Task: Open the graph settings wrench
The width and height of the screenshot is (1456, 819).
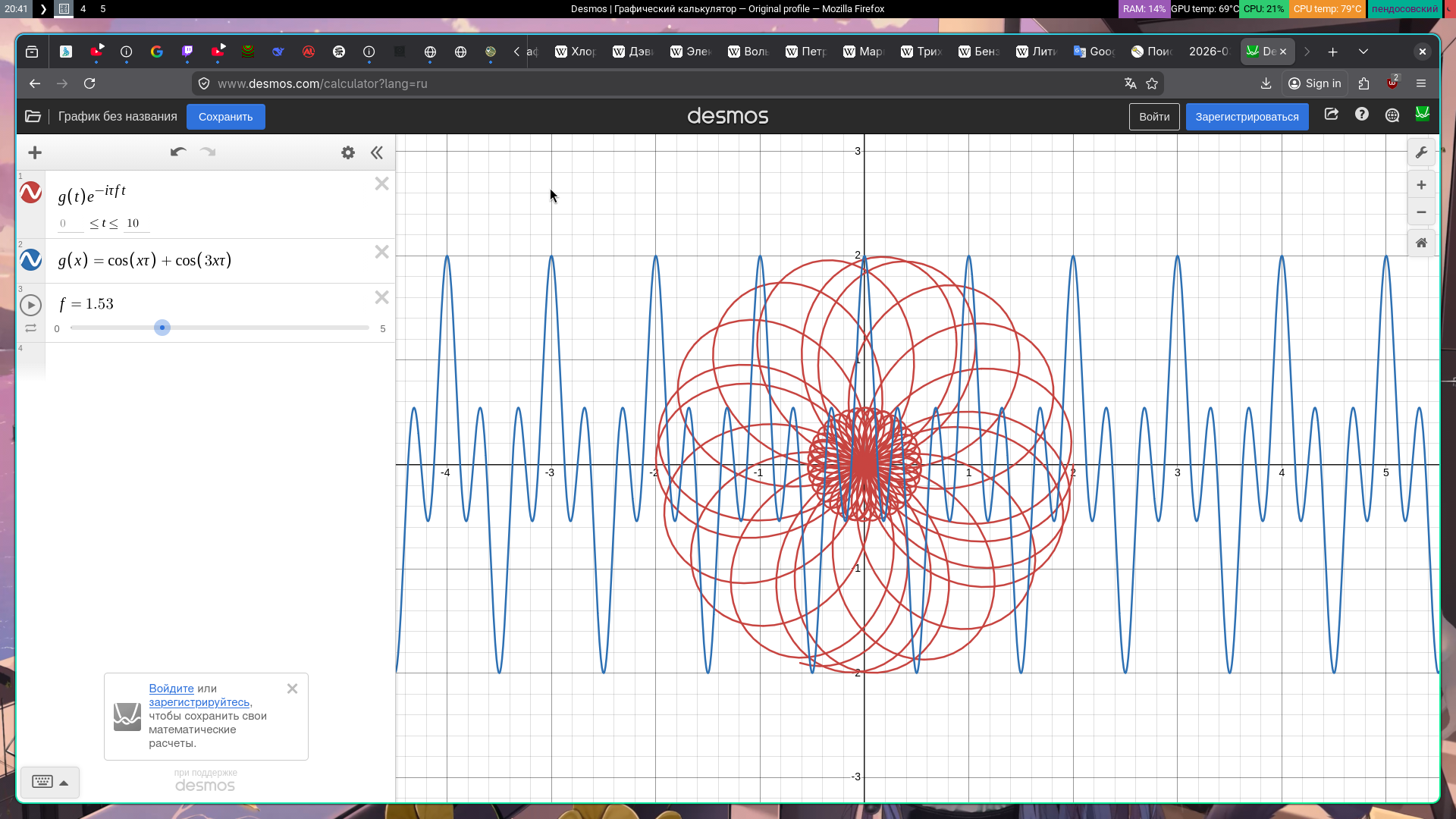Action: coord(1421,152)
